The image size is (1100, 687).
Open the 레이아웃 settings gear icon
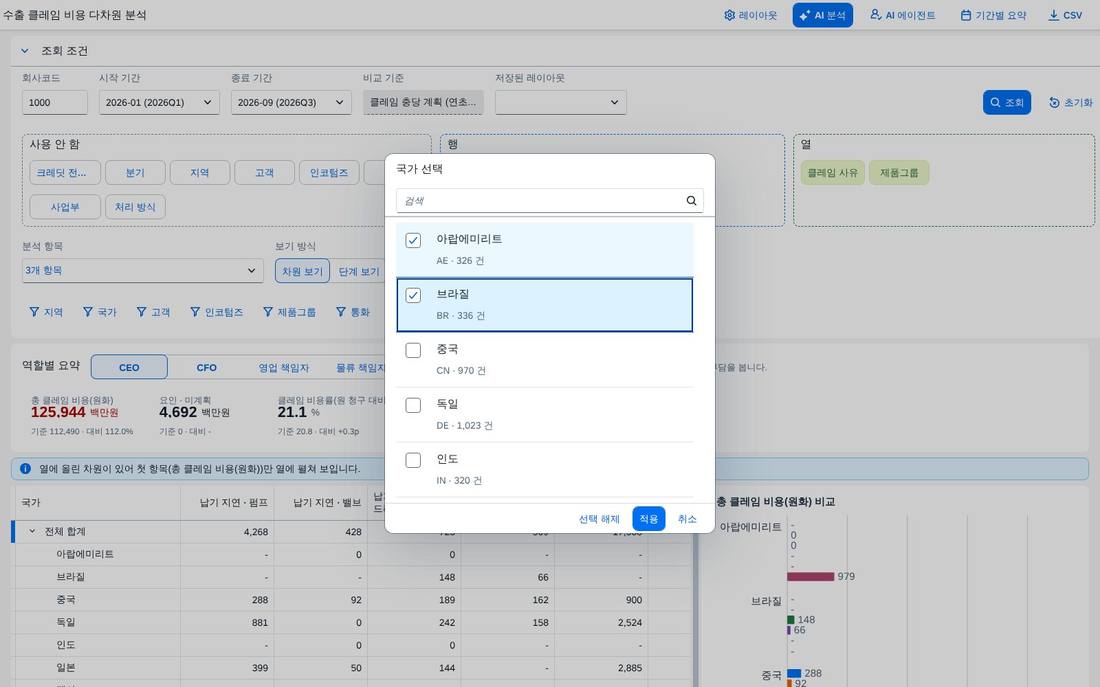click(730, 15)
